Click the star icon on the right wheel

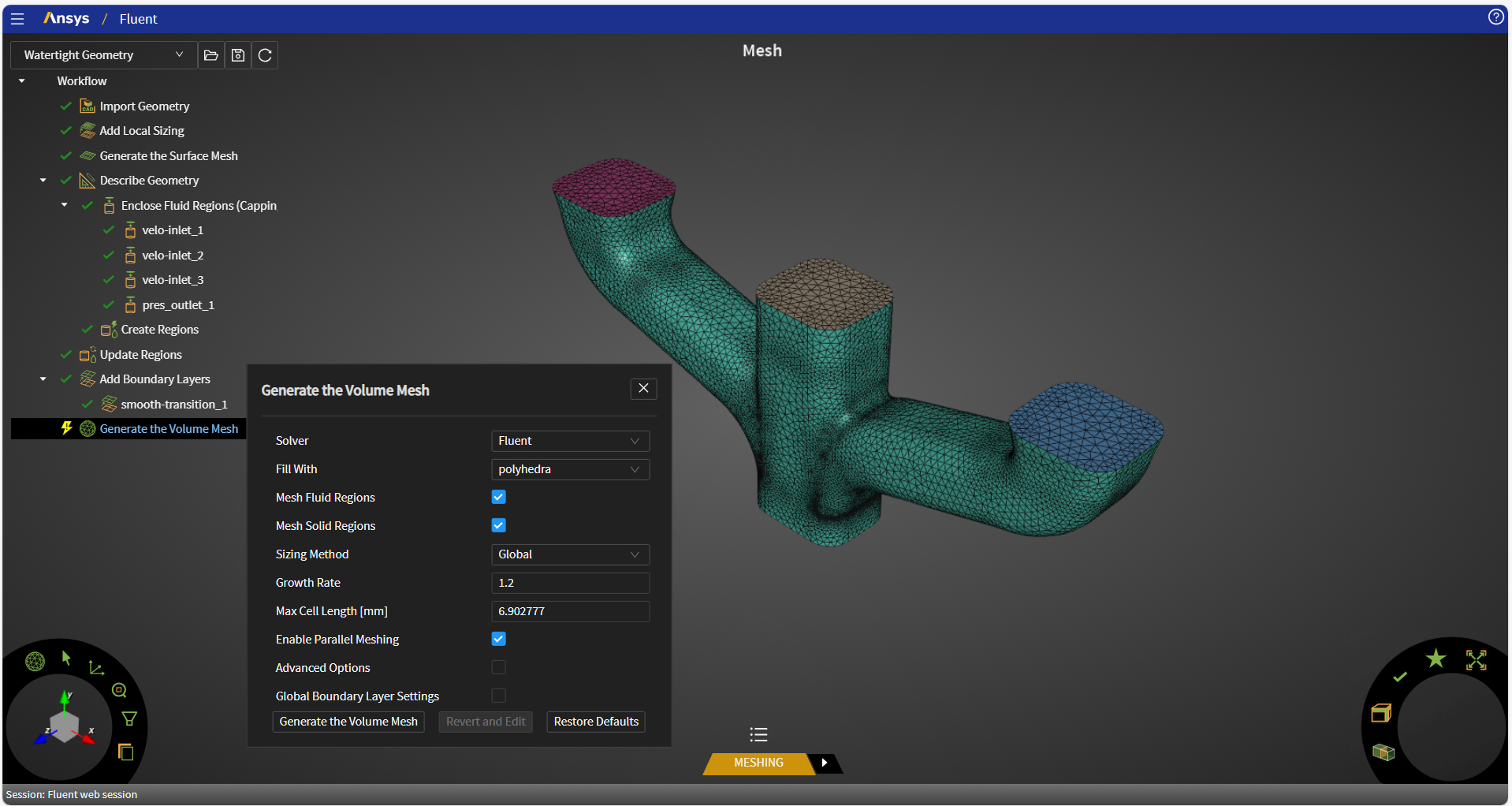pos(1435,657)
